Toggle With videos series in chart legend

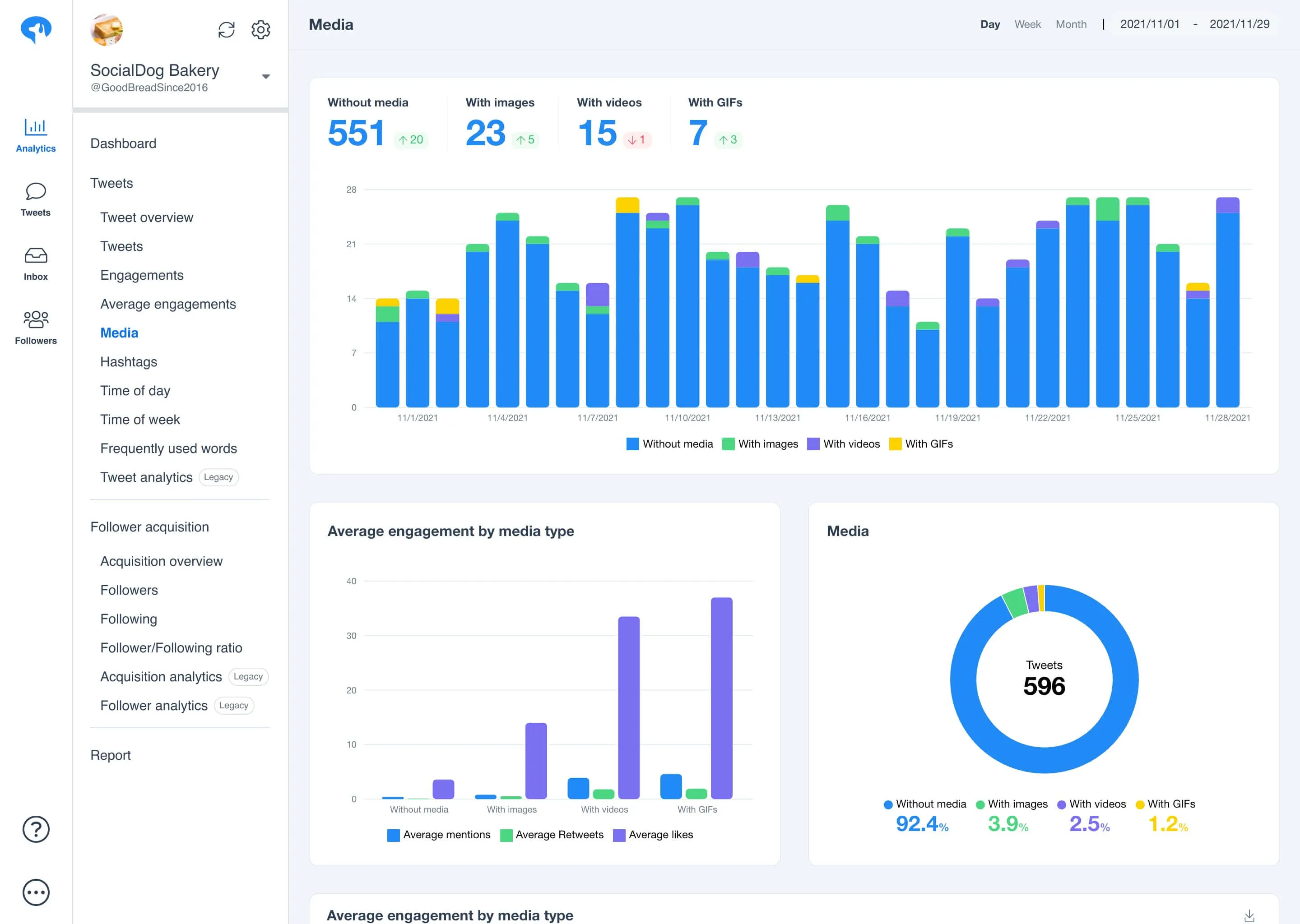pyautogui.click(x=844, y=444)
